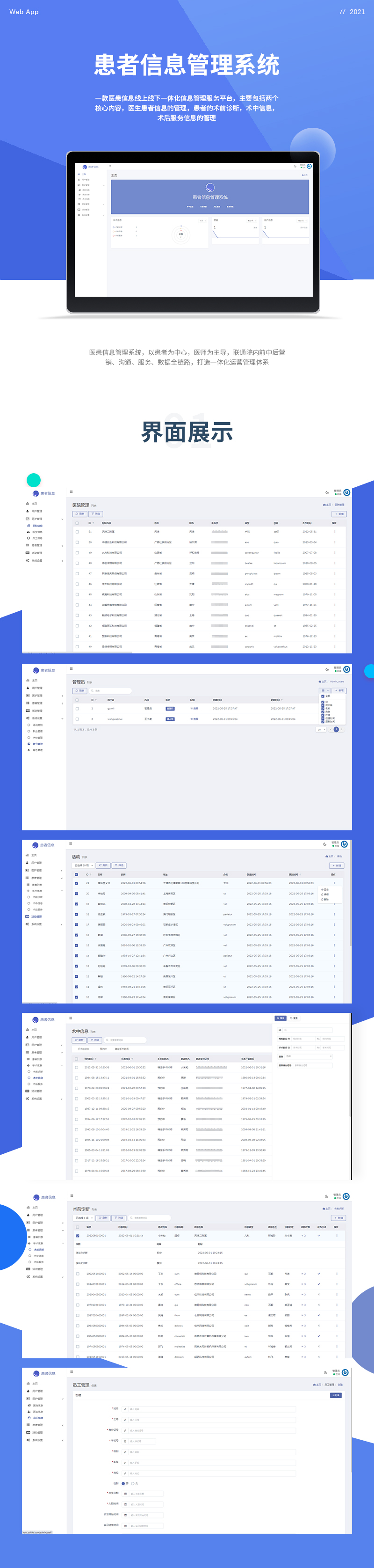This screenshot has width=374, height=1568.
Task: Tick the checkbox for hospital ID 49
Action: coord(77,553)
